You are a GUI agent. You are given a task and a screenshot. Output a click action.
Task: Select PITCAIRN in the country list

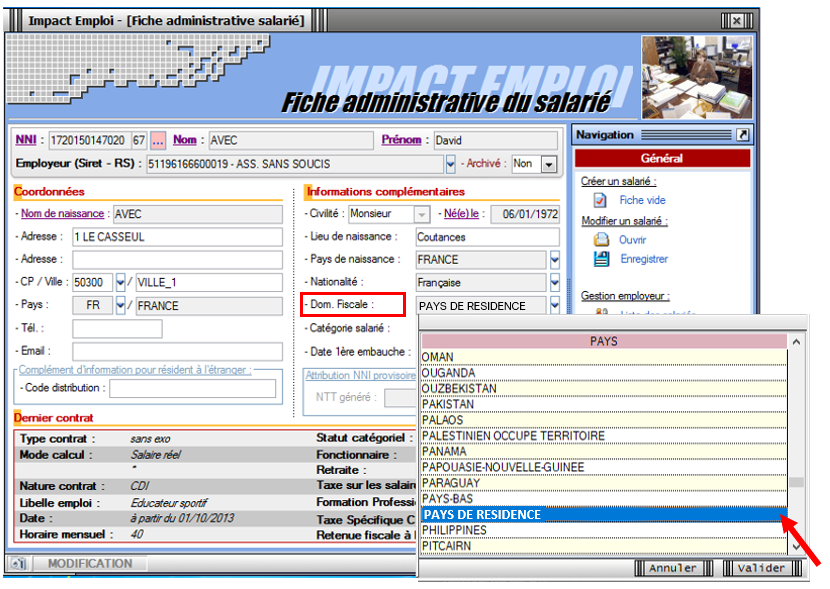[603, 546]
